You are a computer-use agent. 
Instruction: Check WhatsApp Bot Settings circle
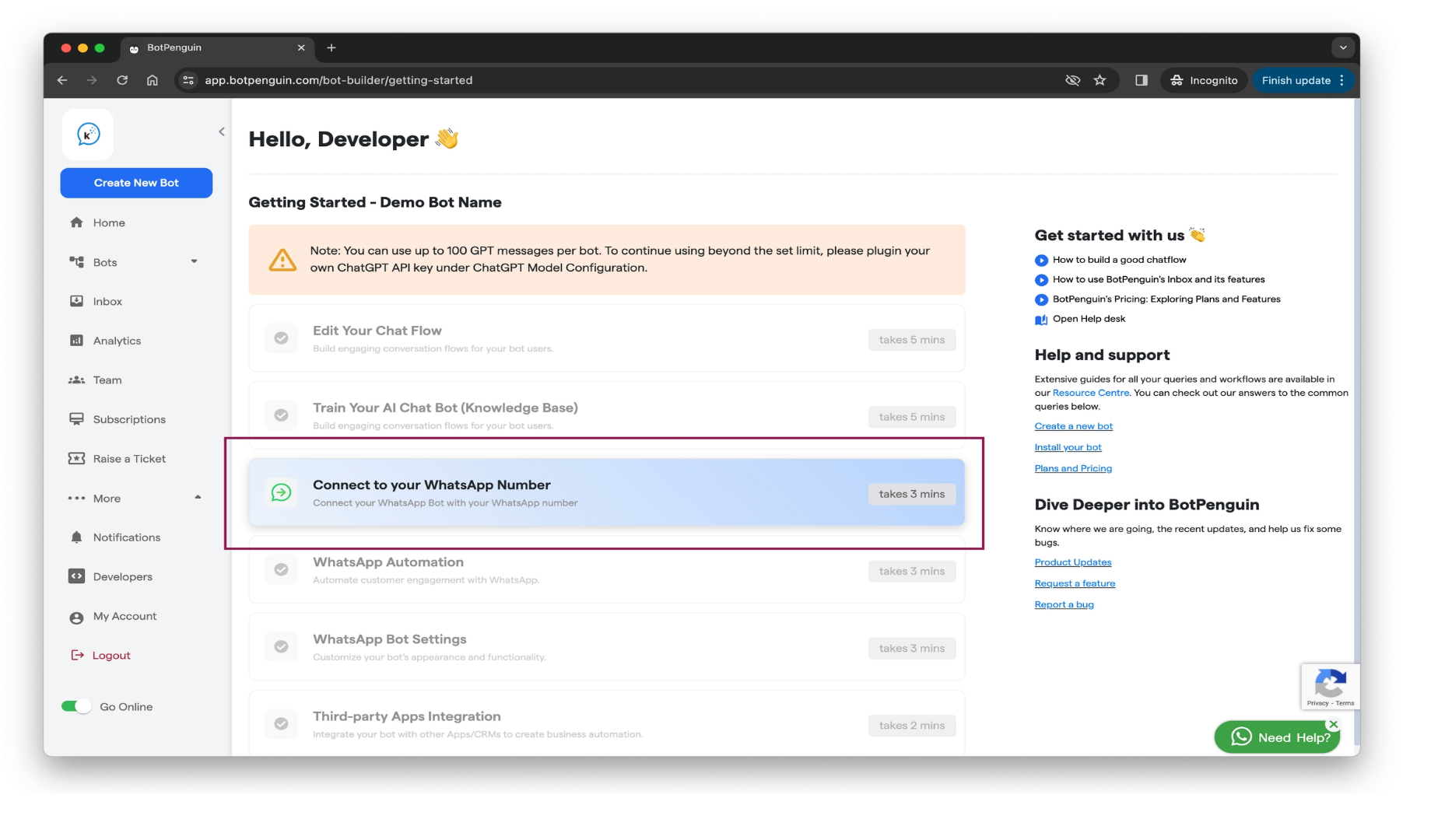coord(282,646)
